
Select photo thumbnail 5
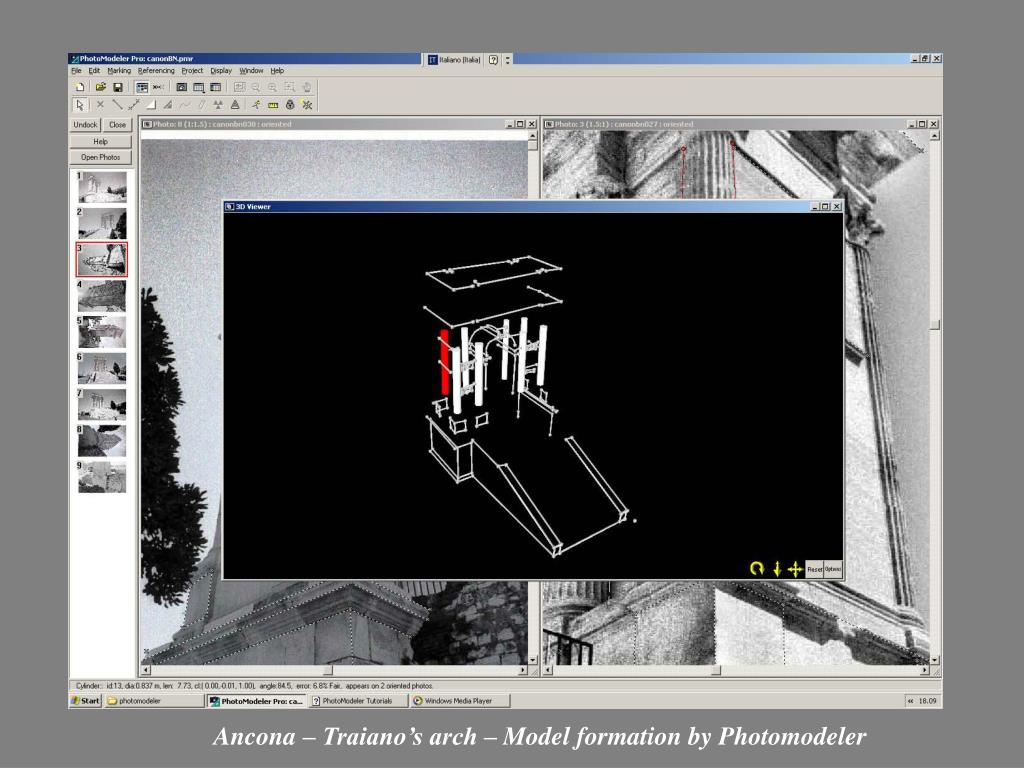(x=102, y=332)
